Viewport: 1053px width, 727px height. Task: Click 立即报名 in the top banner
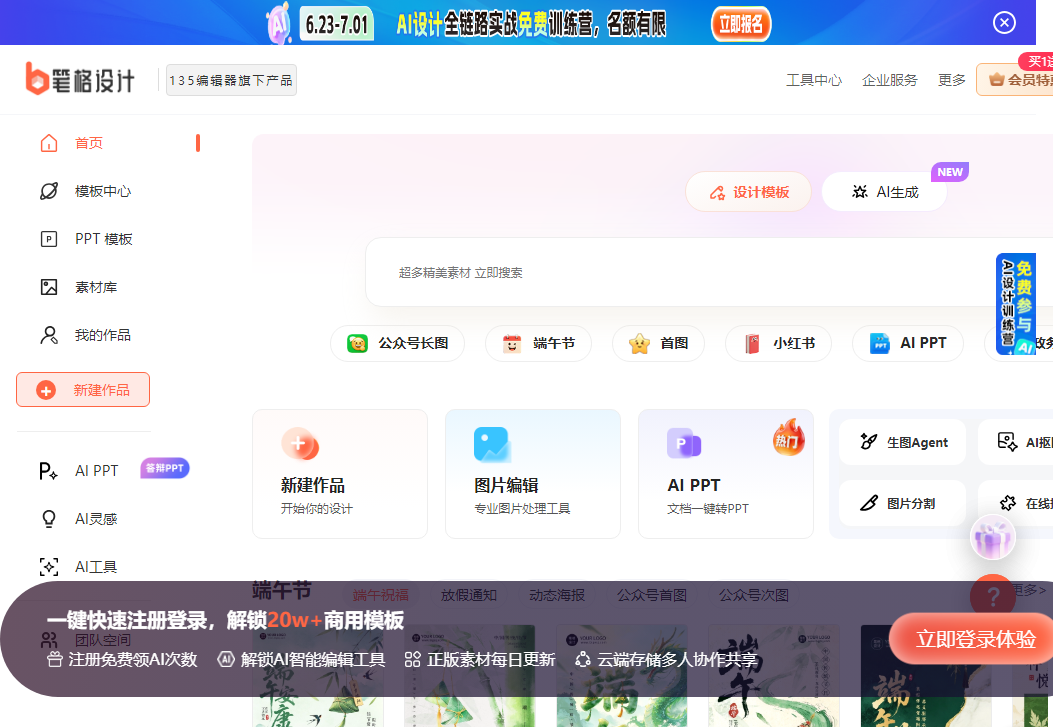click(741, 24)
